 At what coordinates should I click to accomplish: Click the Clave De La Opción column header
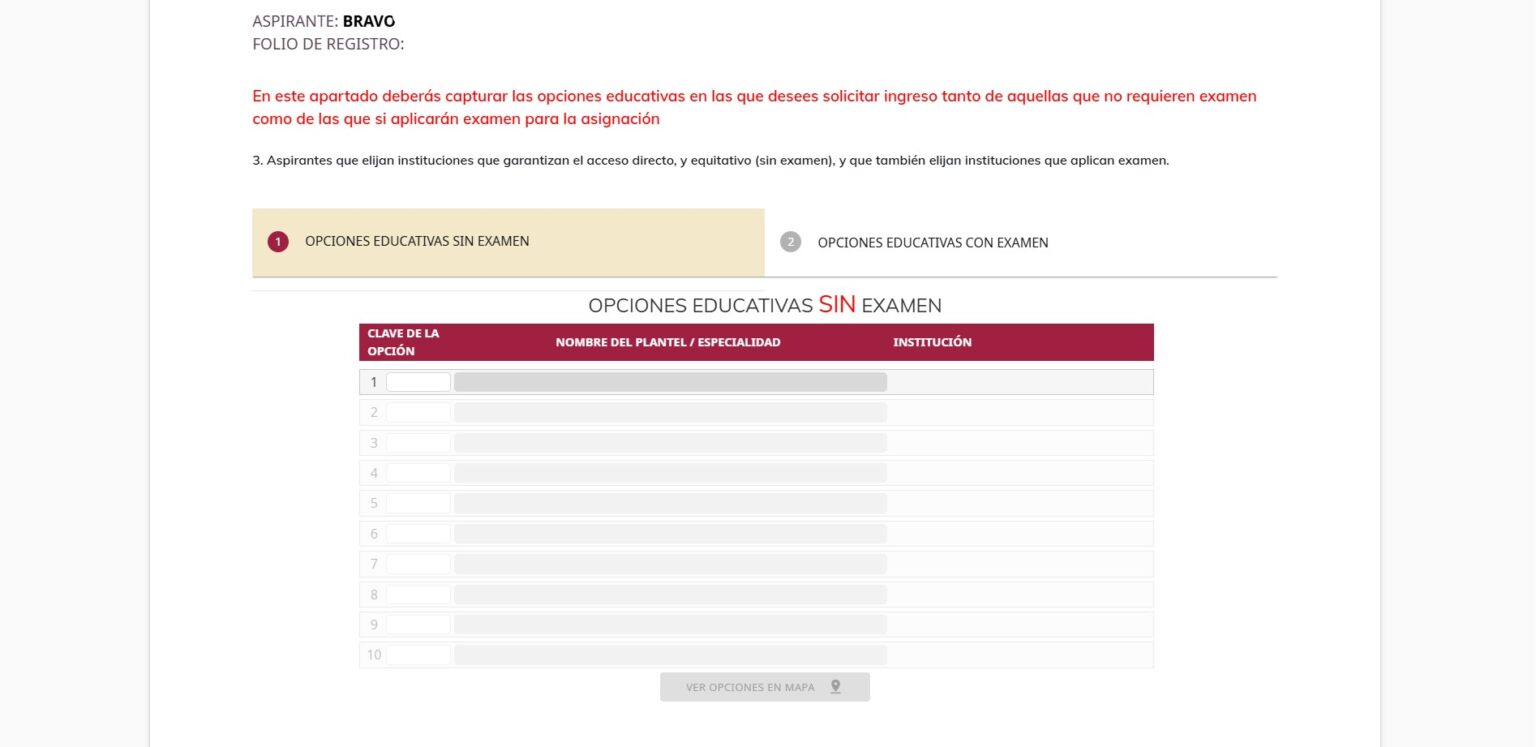[404, 341]
